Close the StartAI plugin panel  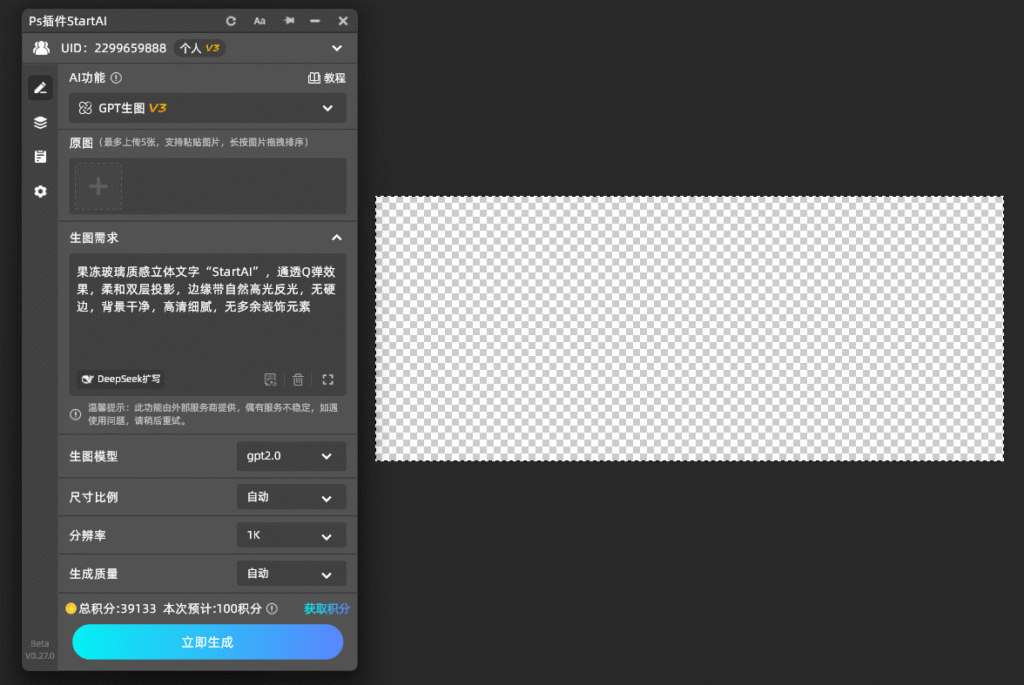point(343,21)
